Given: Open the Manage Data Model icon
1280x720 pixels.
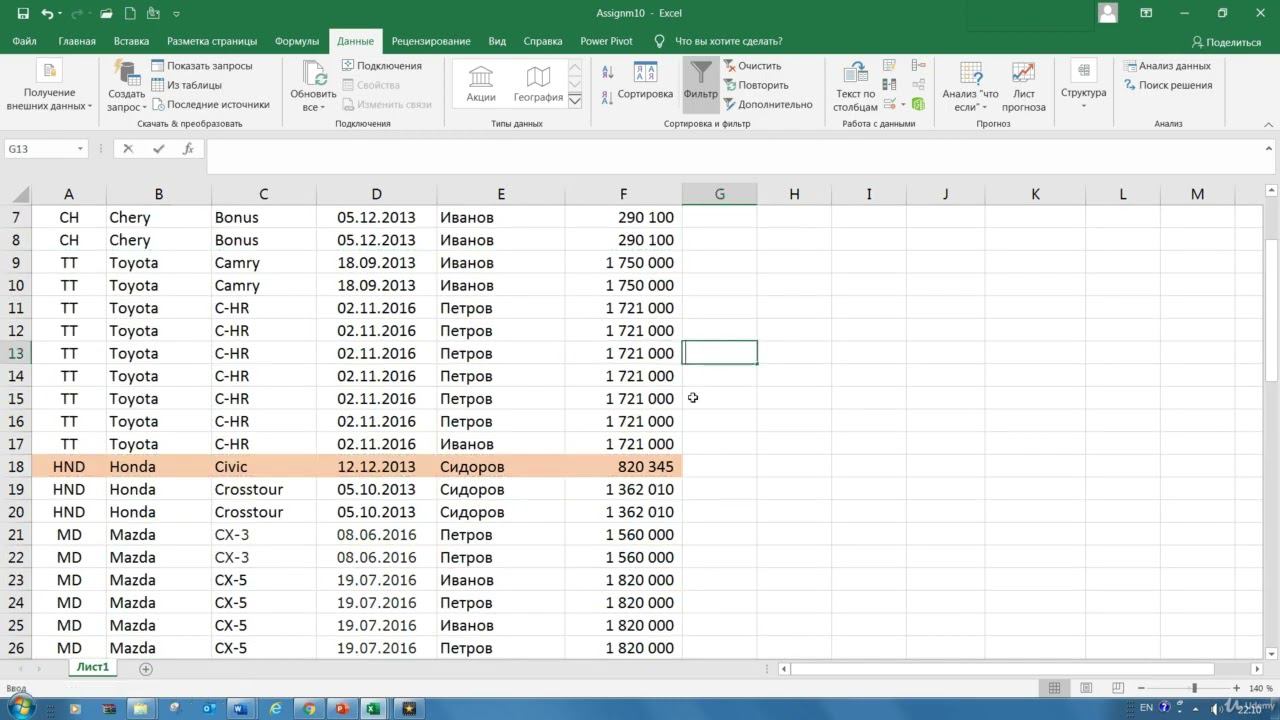Looking at the screenshot, I should [x=918, y=104].
